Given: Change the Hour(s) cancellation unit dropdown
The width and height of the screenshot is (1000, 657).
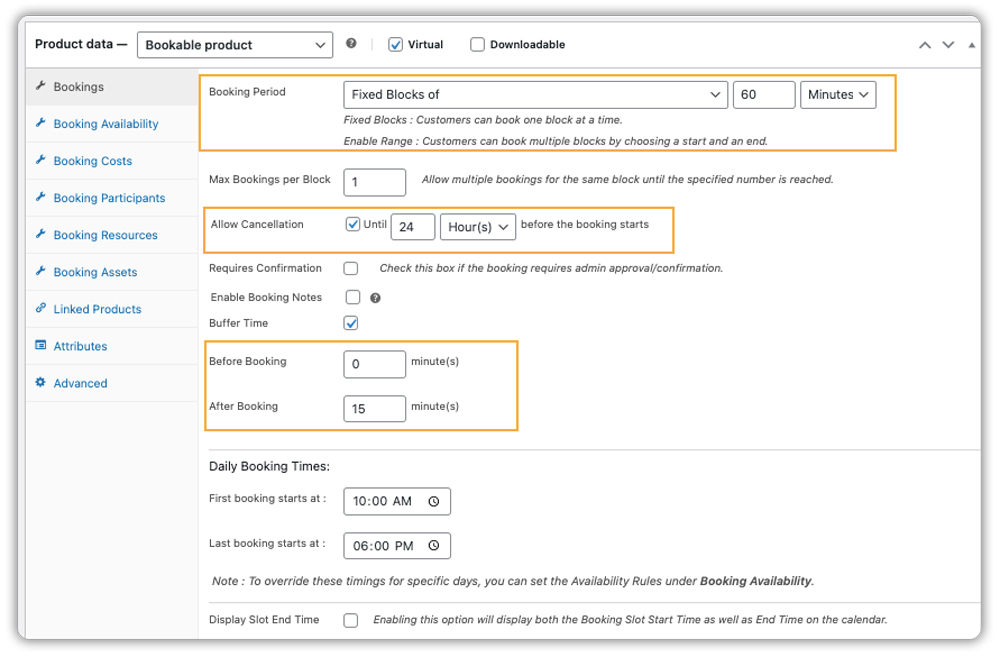Looking at the screenshot, I should pos(478,227).
